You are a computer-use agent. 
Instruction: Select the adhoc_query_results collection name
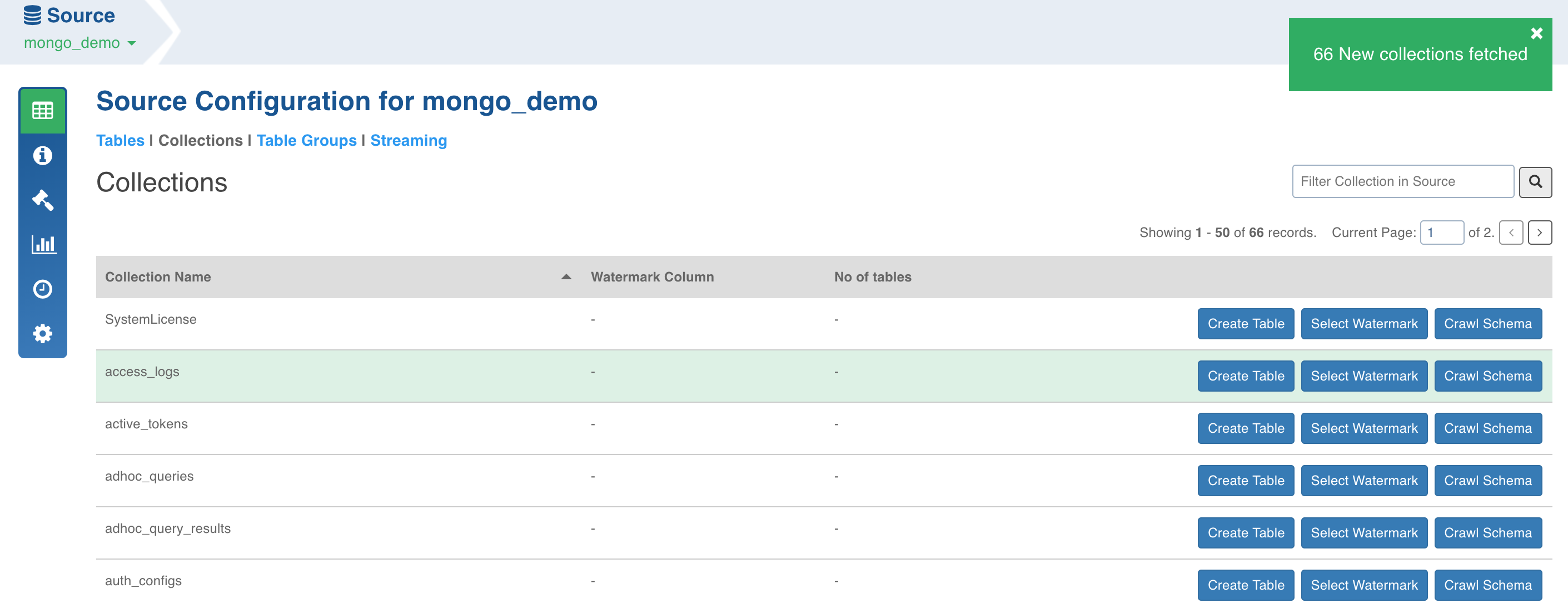pyautogui.click(x=167, y=530)
